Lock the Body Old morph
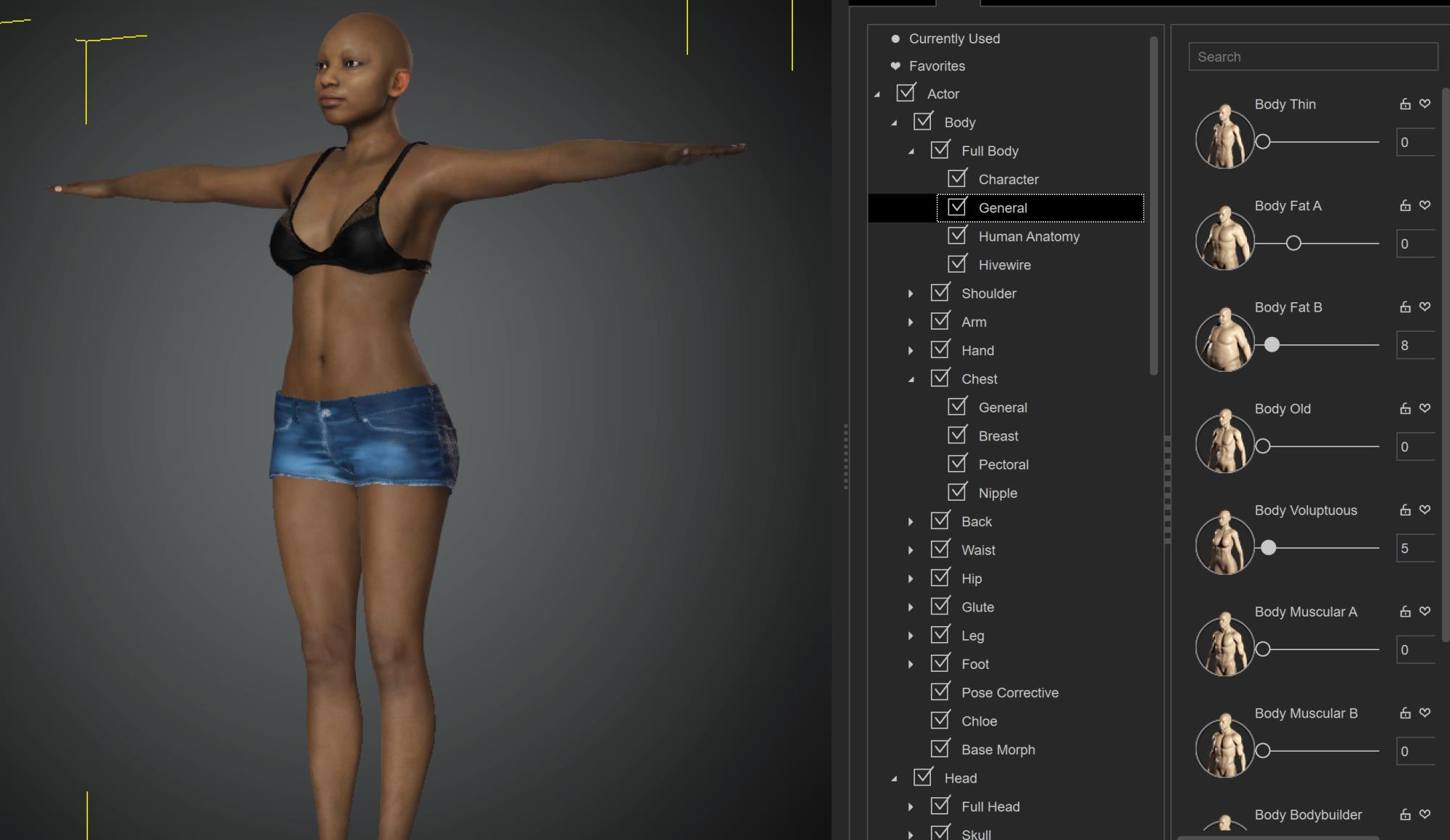The width and height of the screenshot is (1450, 840). point(1405,408)
